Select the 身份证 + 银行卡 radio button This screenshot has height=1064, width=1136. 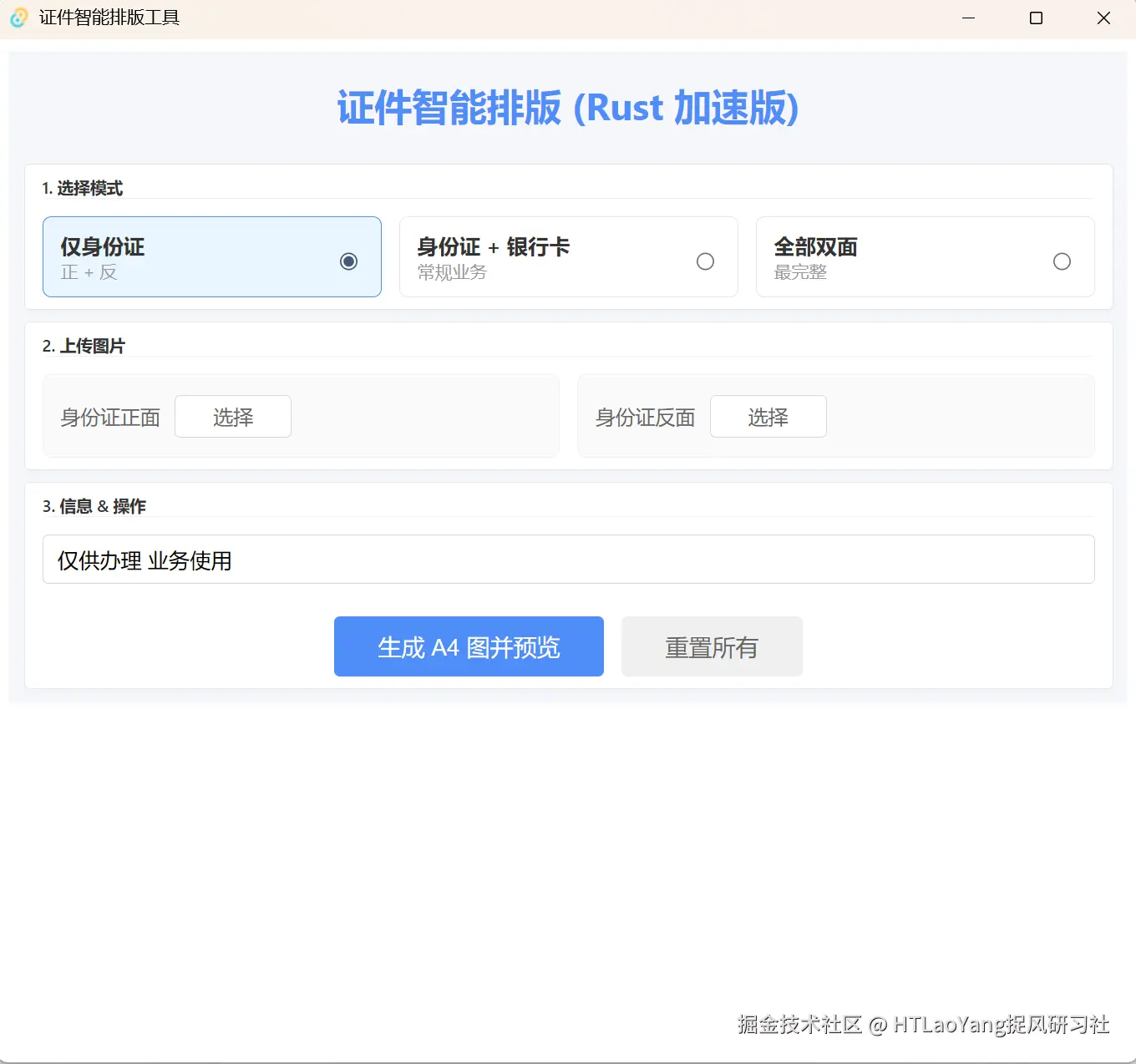tap(705, 261)
